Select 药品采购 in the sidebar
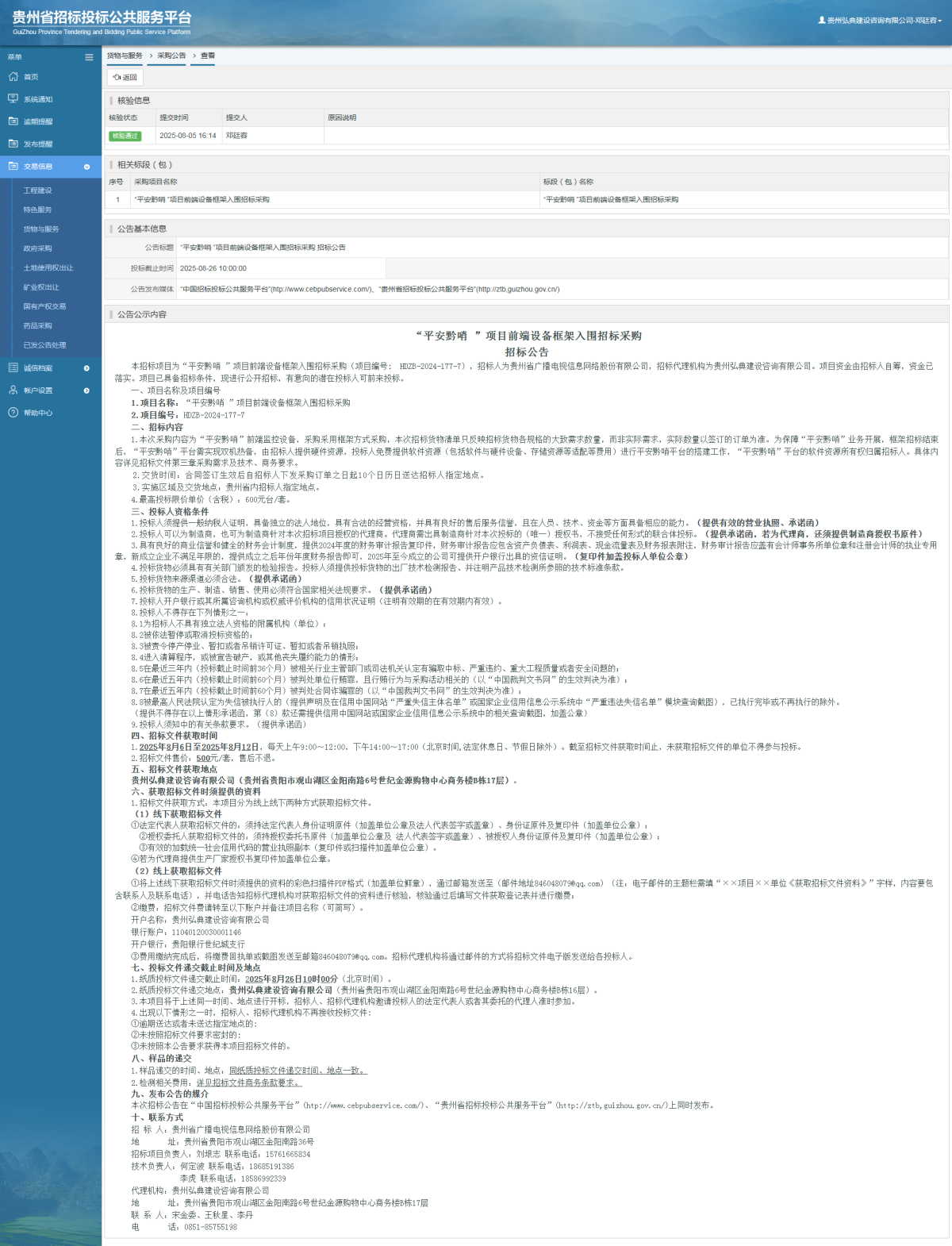The width and height of the screenshot is (952, 1246). coord(37,326)
